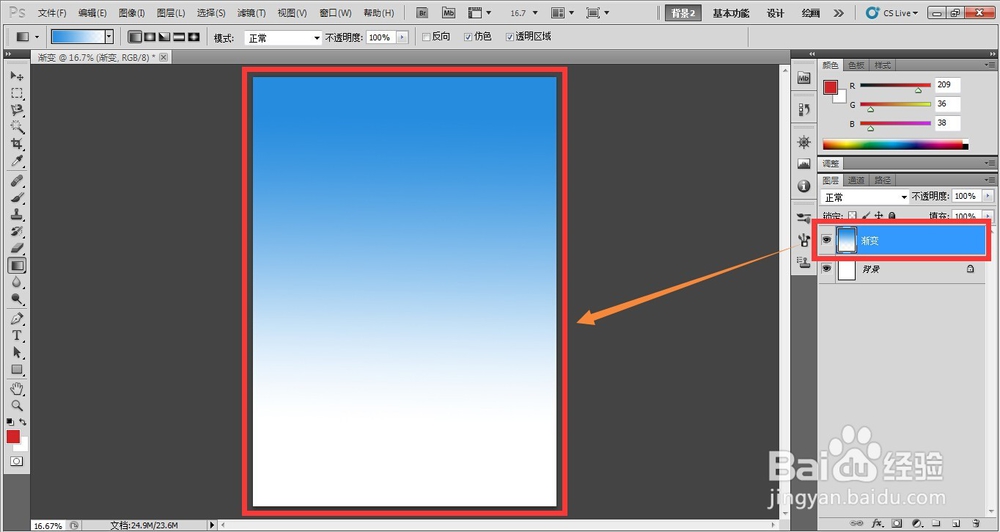Select the Brush tool
The image size is (1000, 532).
pyautogui.click(x=17, y=198)
